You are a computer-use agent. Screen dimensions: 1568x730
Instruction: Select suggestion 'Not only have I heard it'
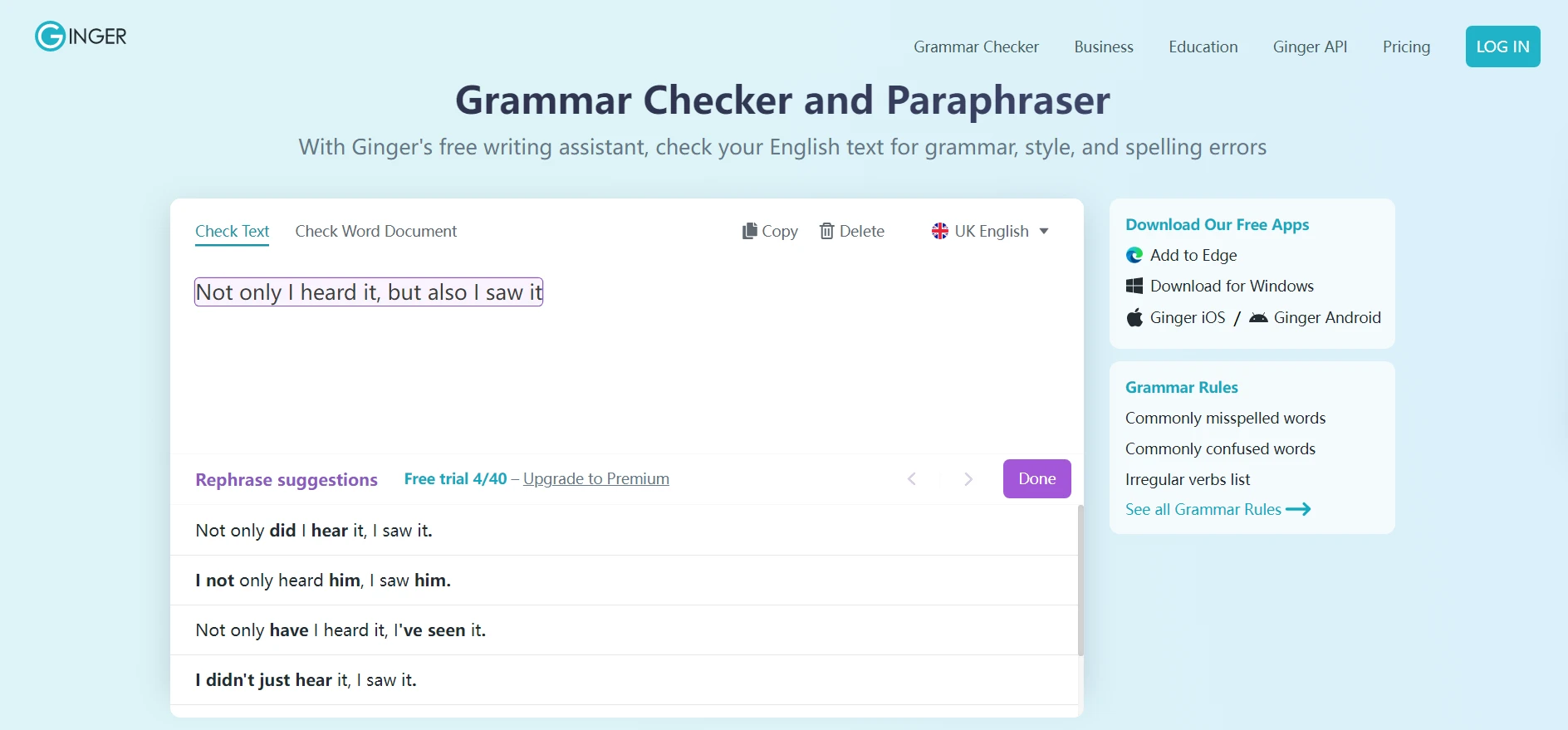[x=624, y=630]
